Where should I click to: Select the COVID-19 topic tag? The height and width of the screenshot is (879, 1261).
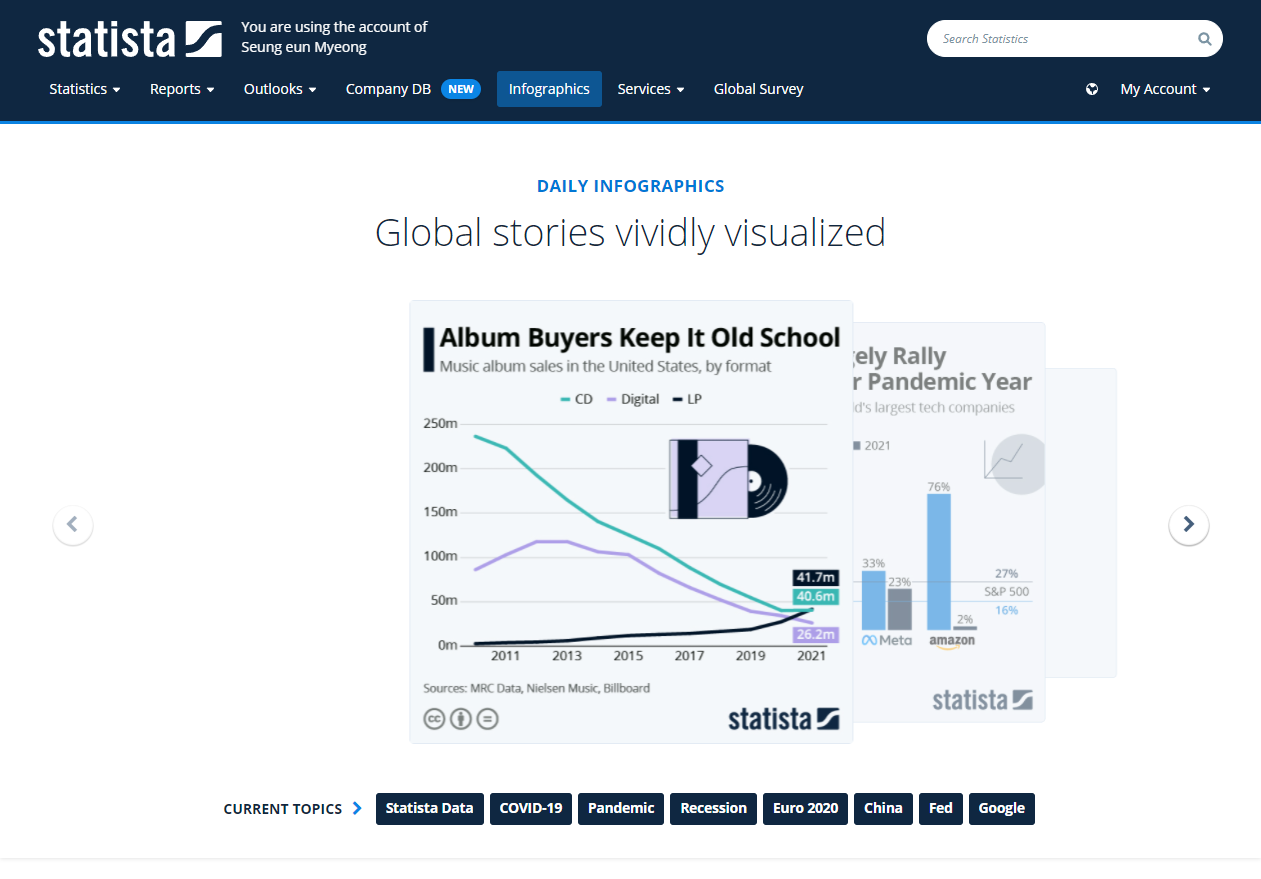(530, 809)
